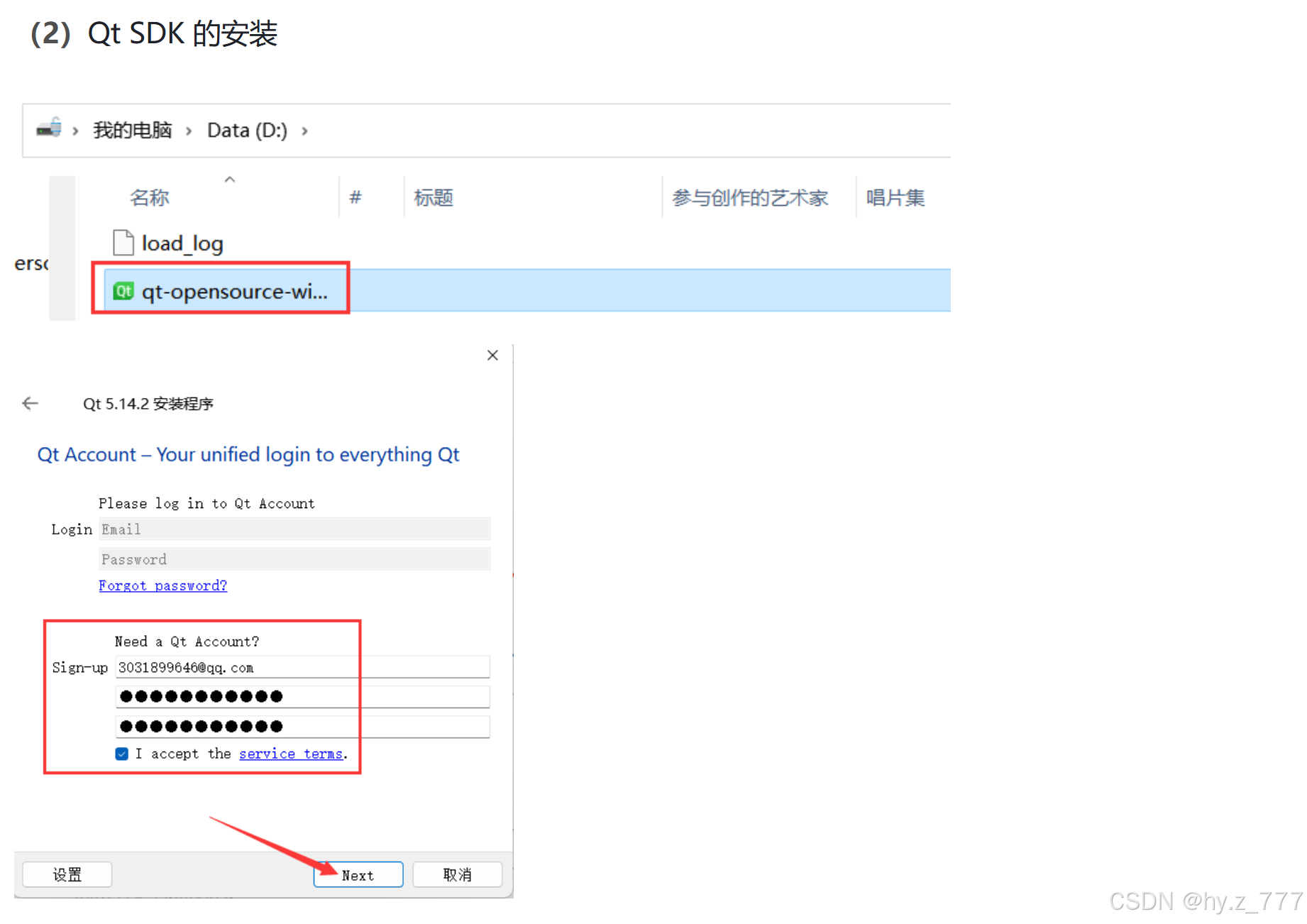
Task: Open the load_log file icon
Action: 123,243
